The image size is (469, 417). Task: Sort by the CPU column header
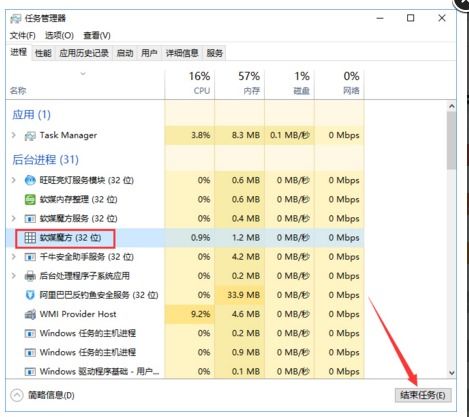click(x=190, y=83)
